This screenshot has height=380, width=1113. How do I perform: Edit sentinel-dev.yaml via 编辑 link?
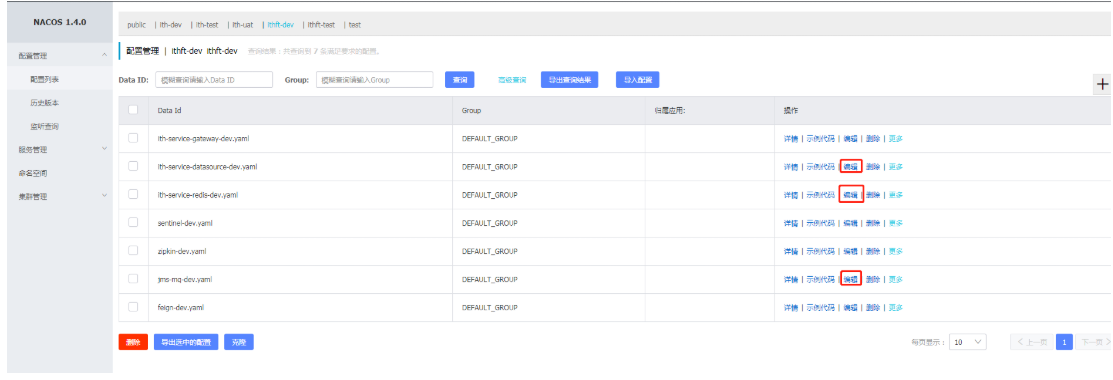pos(850,223)
